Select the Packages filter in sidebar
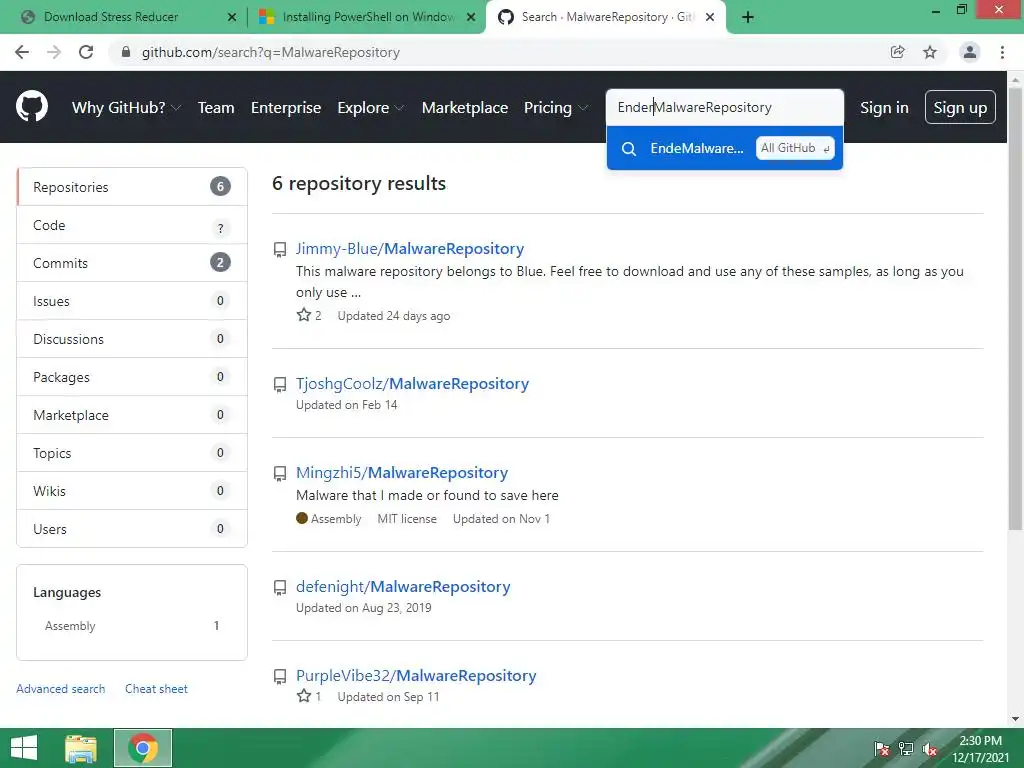The image size is (1024, 768). pyautogui.click(x=132, y=377)
